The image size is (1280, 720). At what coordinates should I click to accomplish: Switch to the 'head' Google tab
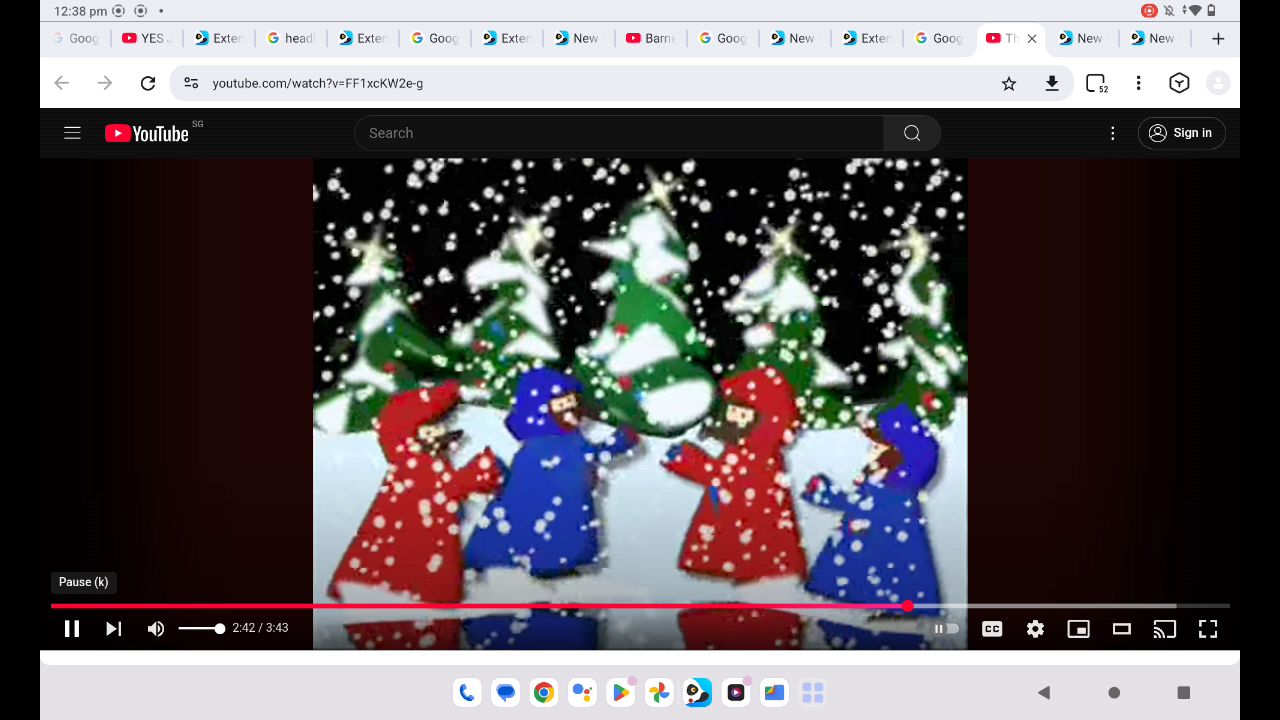292,39
